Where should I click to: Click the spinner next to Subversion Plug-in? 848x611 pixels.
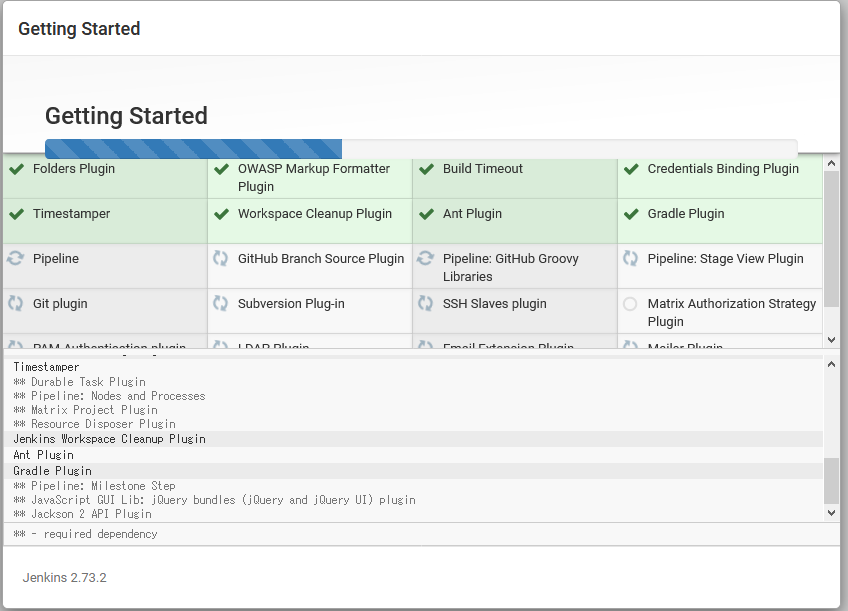click(x=220, y=303)
